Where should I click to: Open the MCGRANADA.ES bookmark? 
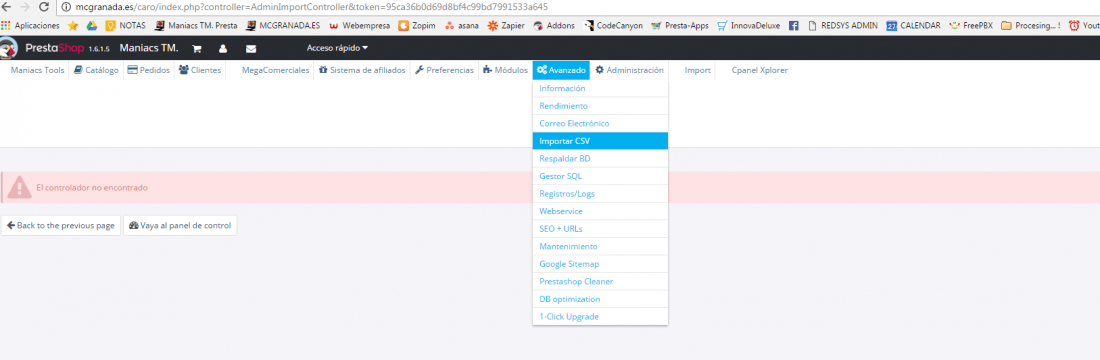pos(284,25)
